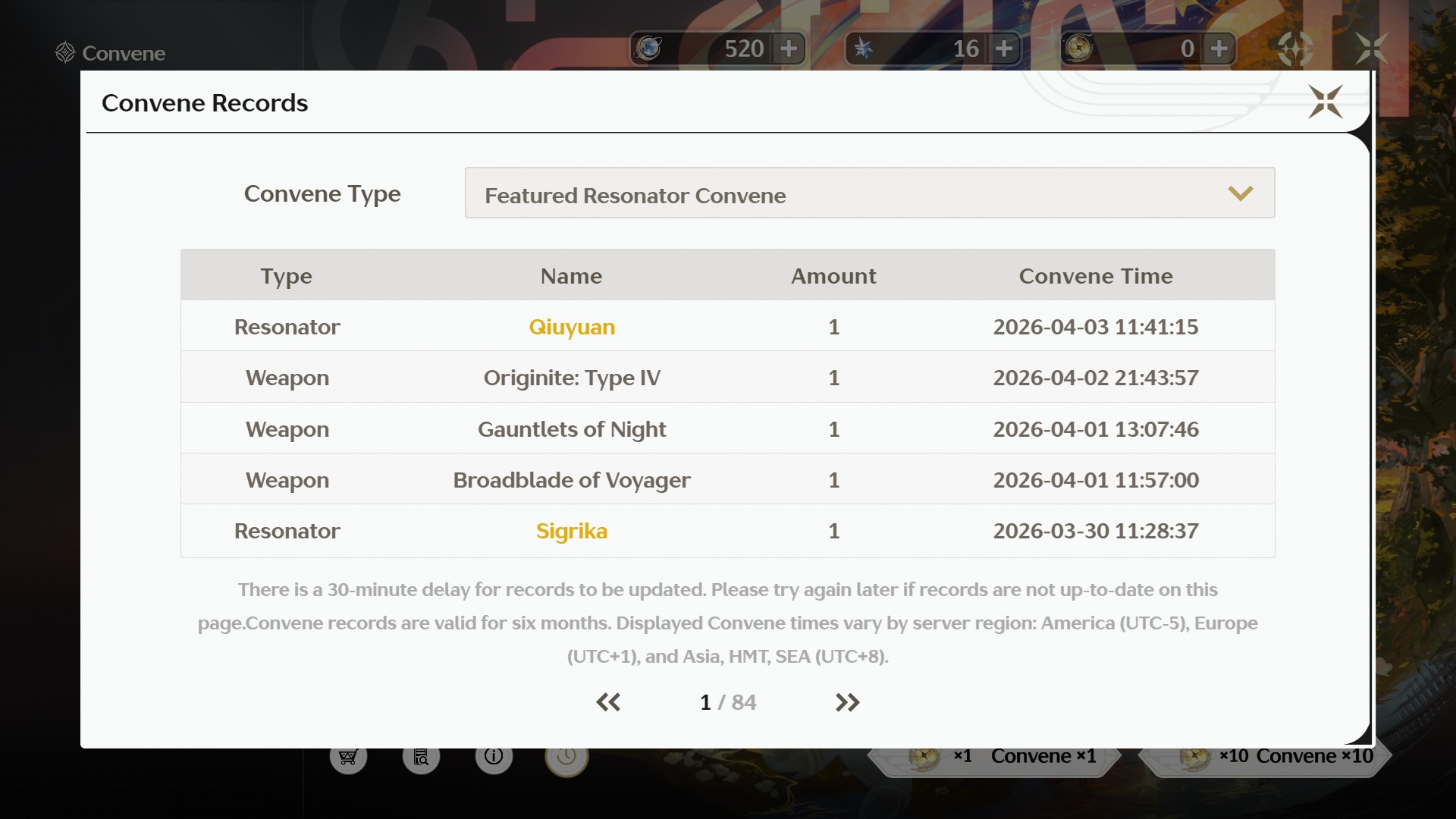Close the Convene Records dialog
The image size is (1456, 819).
[1325, 102]
